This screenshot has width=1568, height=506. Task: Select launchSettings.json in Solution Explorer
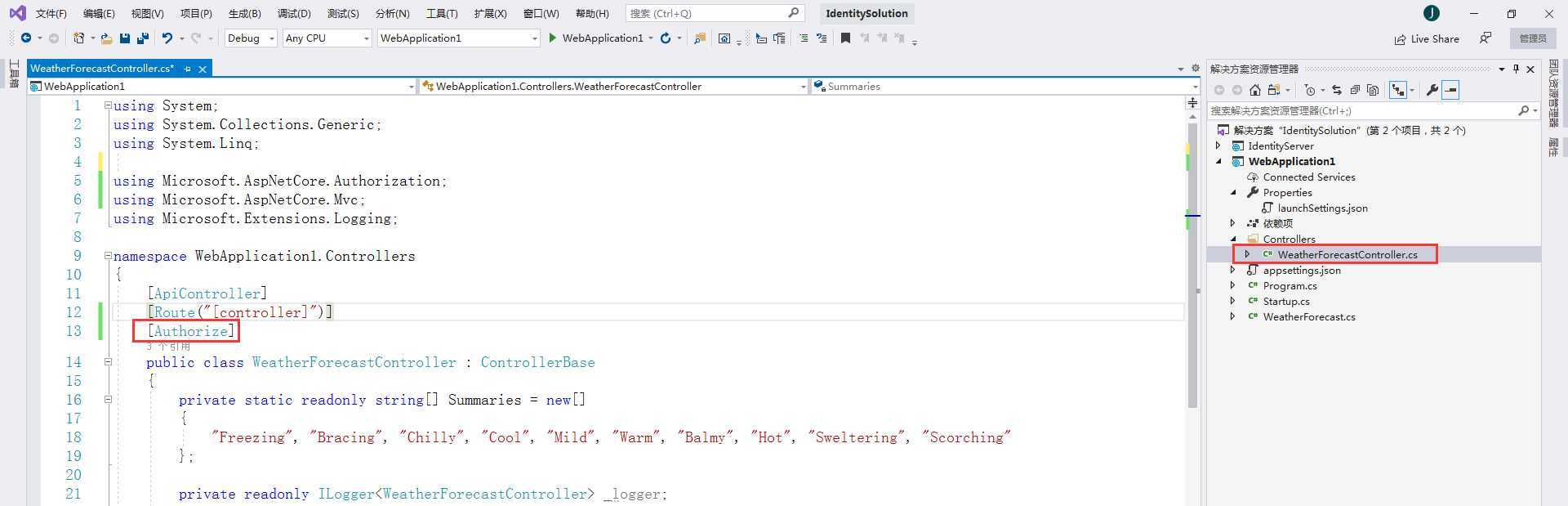[1322, 208]
